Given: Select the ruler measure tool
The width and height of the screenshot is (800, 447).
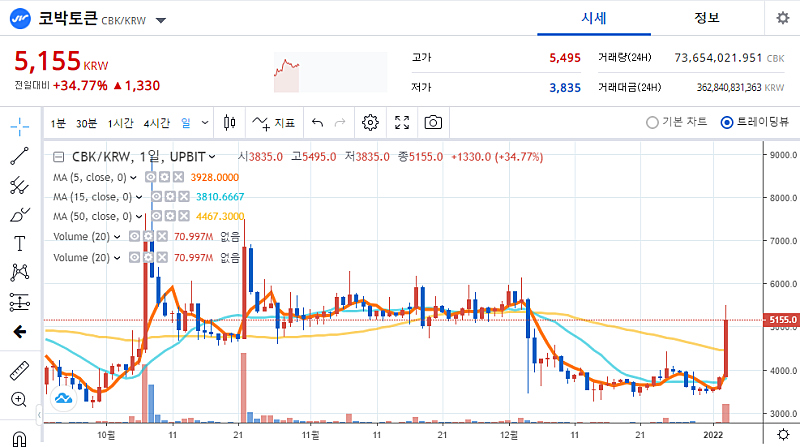Looking at the screenshot, I should point(19,371).
